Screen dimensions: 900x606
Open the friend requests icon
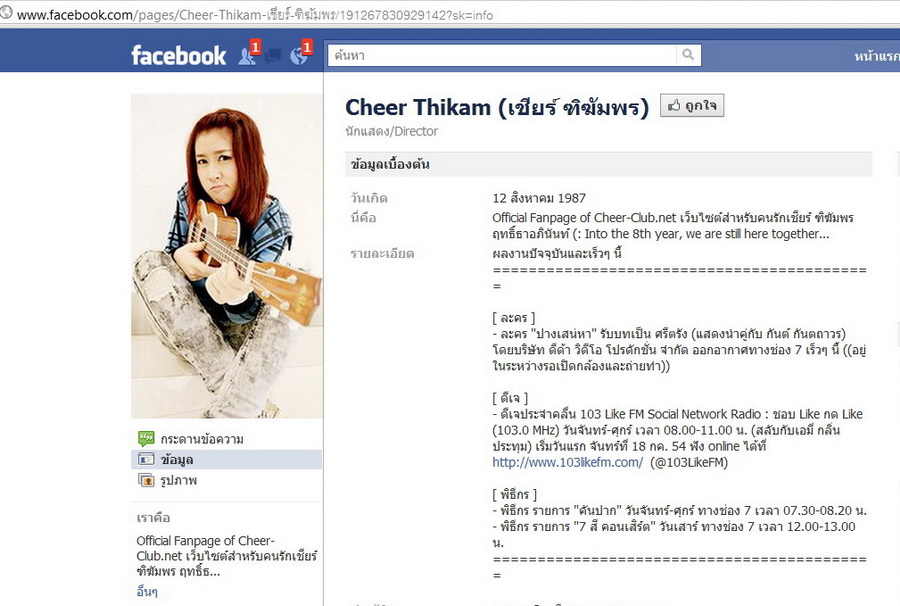coord(247,56)
